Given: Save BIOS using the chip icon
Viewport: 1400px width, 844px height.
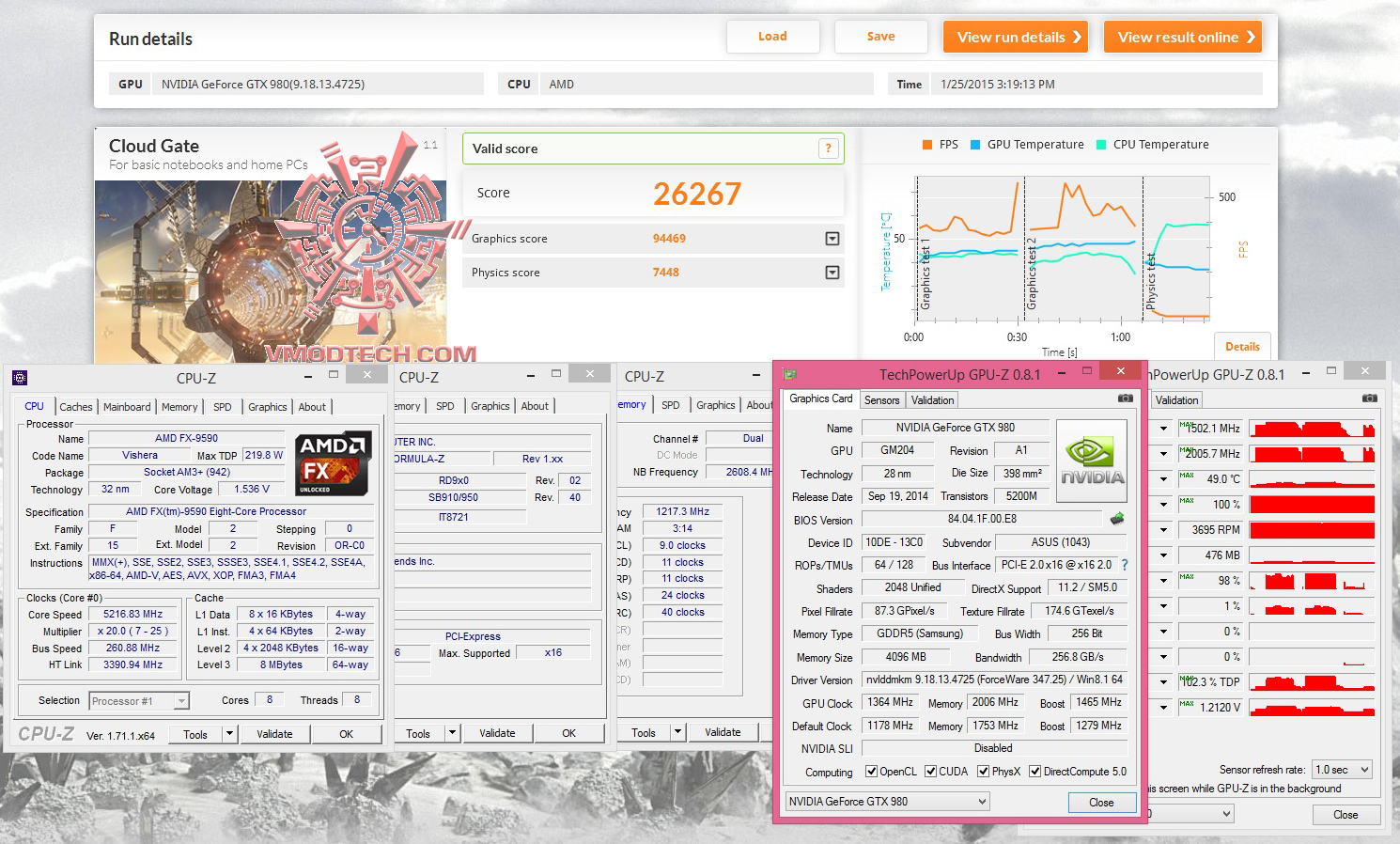Looking at the screenshot, I should (x=1117, y=519).
